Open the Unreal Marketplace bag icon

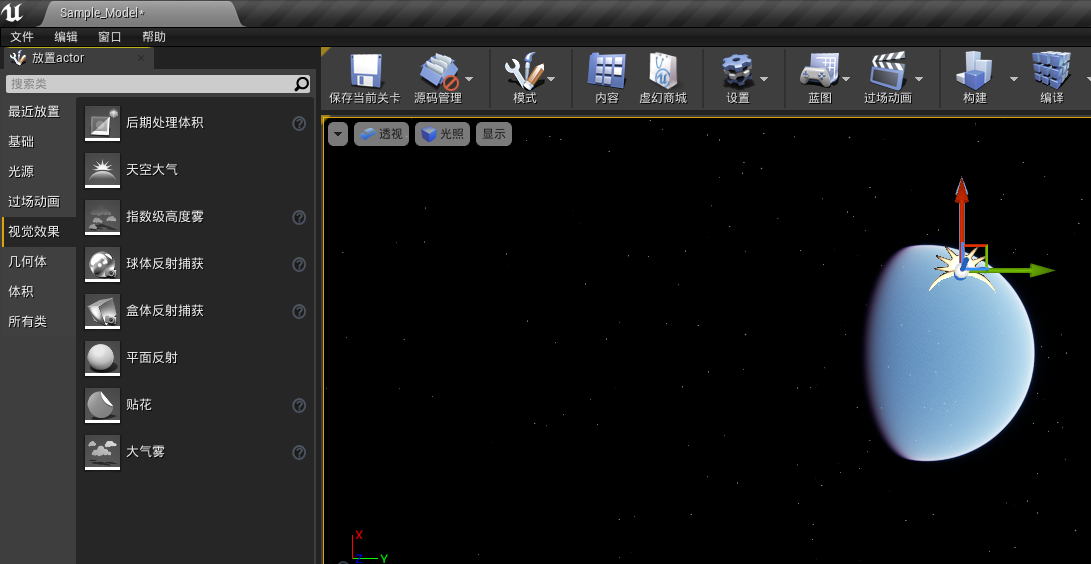[663, 71]
